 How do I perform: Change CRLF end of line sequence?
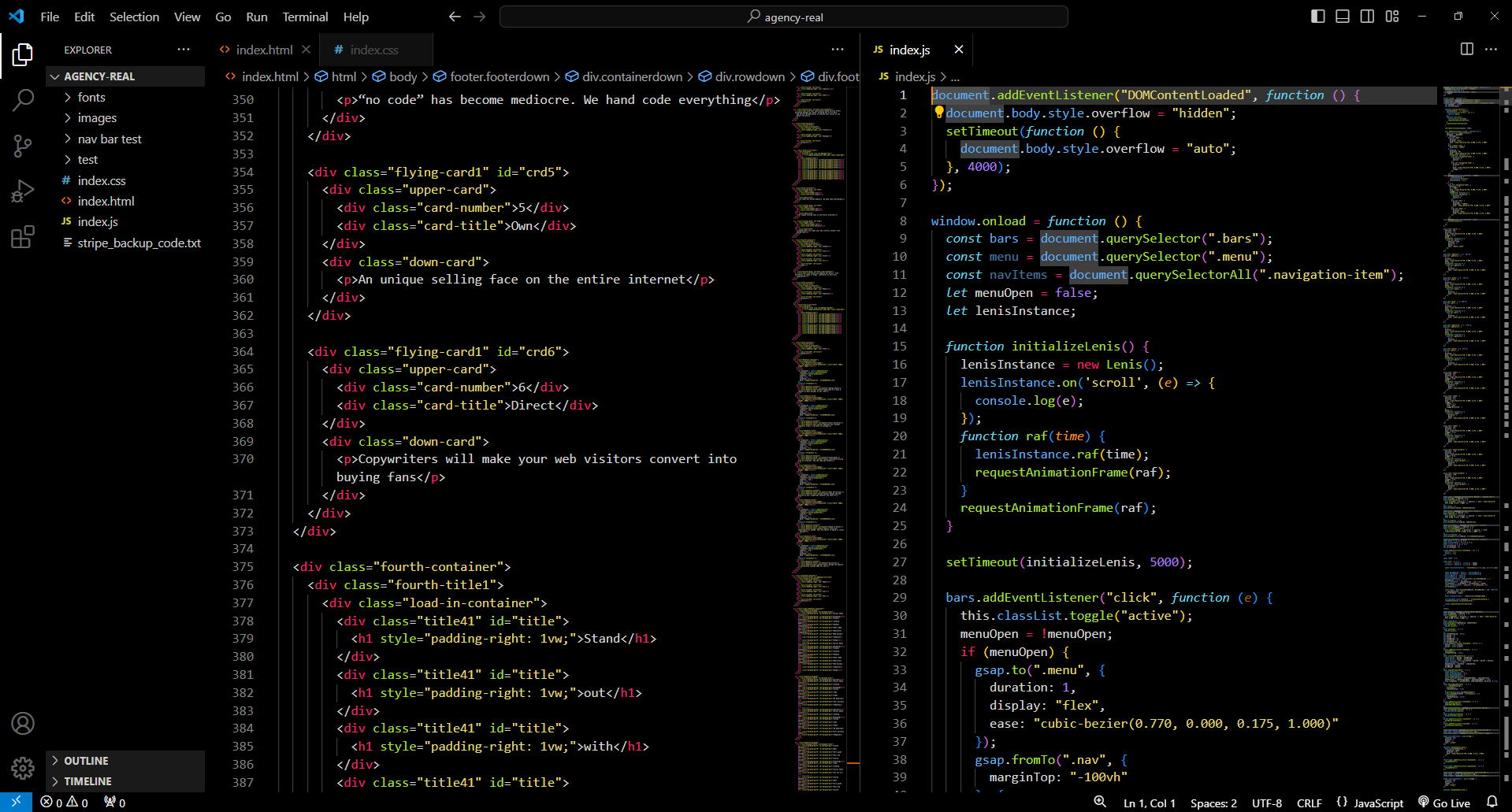[x=1310, y=803]
